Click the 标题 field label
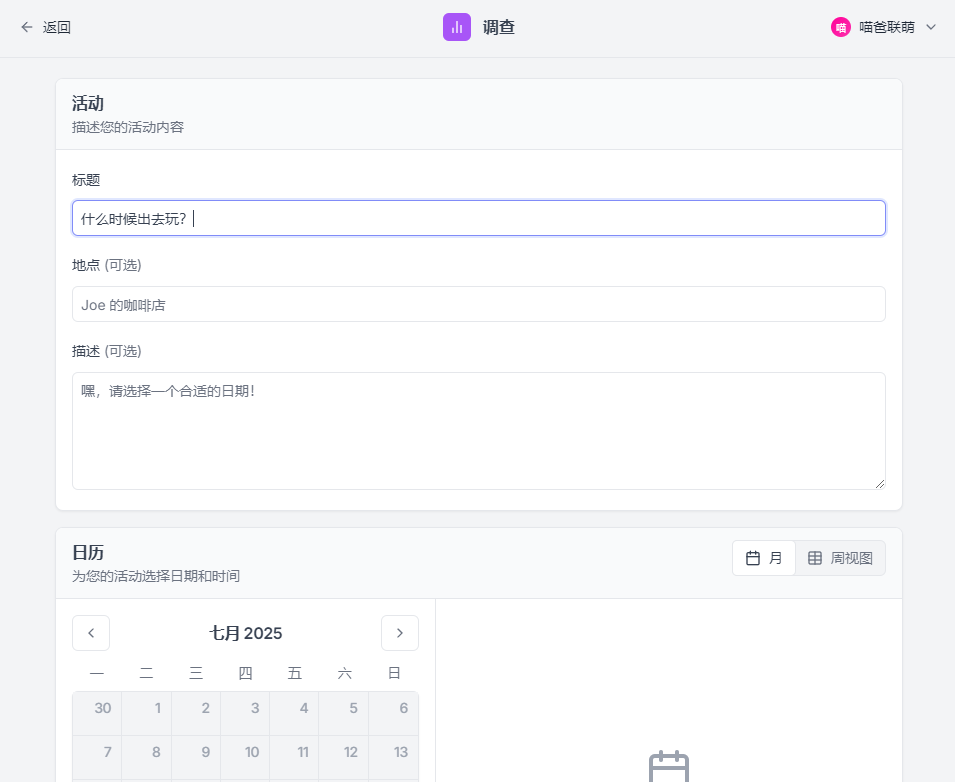 (86, 180)
